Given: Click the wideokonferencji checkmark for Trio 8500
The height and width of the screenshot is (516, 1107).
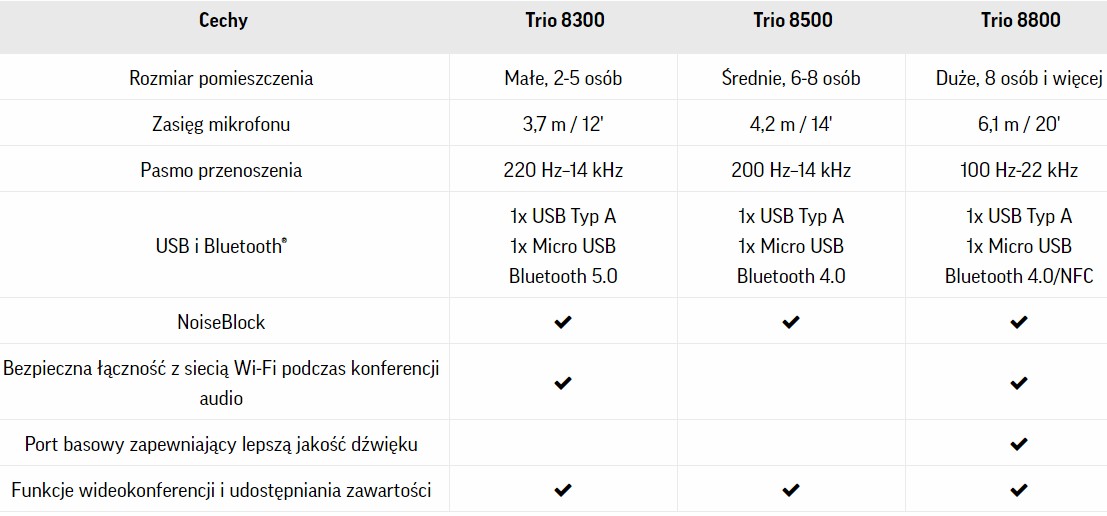Looking at the screenshot, I should point(791,490).
